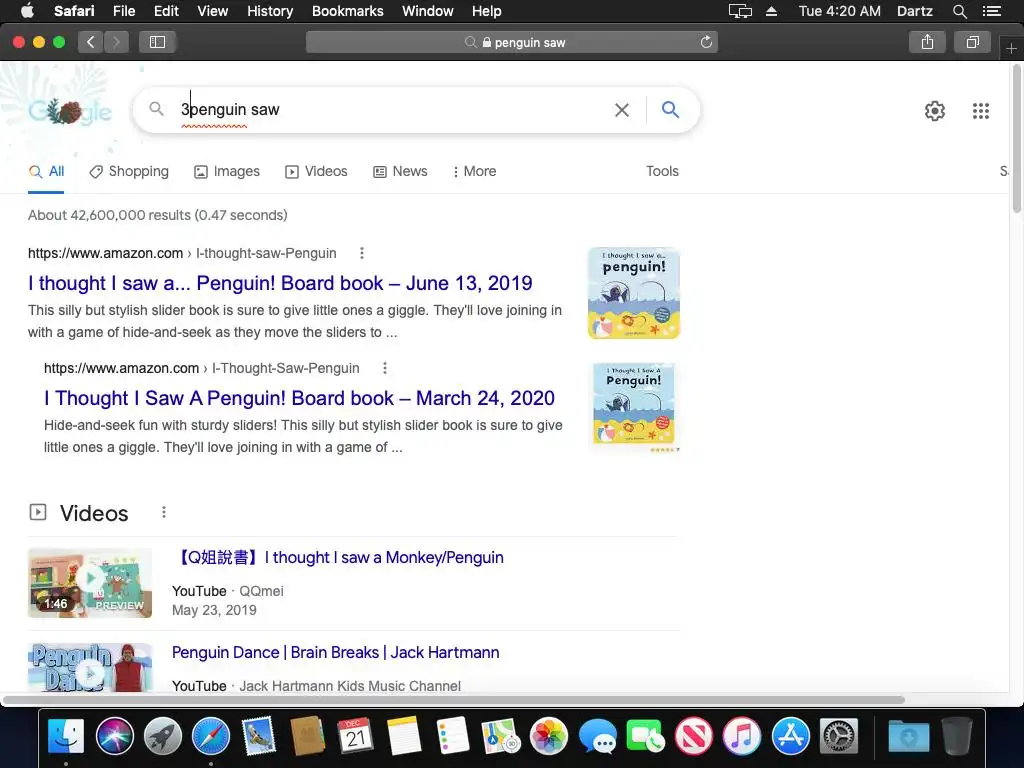
Task: Open the App Store in the Dock
Action: pos(790,735)
